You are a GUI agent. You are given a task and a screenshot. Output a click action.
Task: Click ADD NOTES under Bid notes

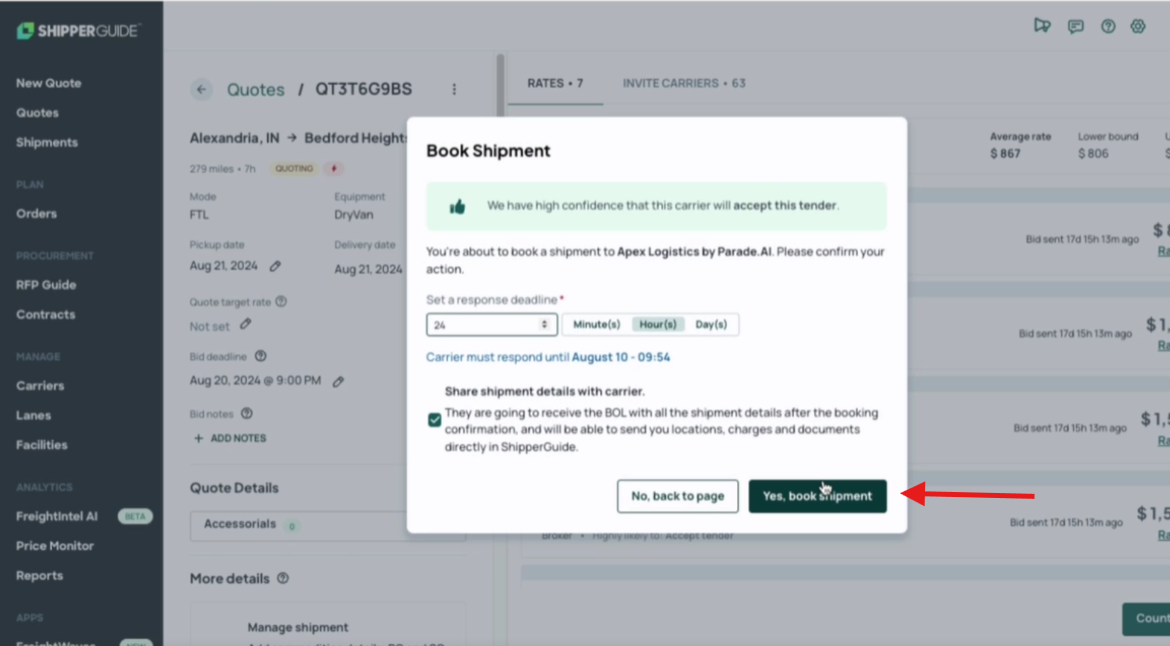(x=230, y=439)
